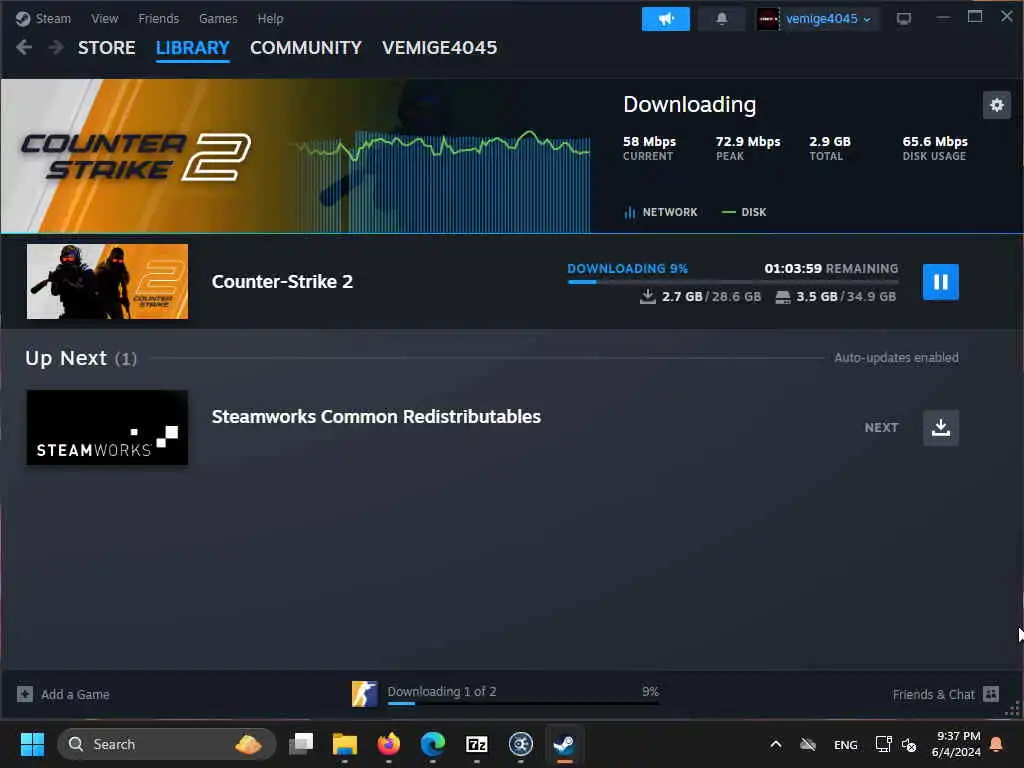Viewport: 1024px width, 768px height.
Task: Click the taskbar Search box
Action: (x=167, y=744)
